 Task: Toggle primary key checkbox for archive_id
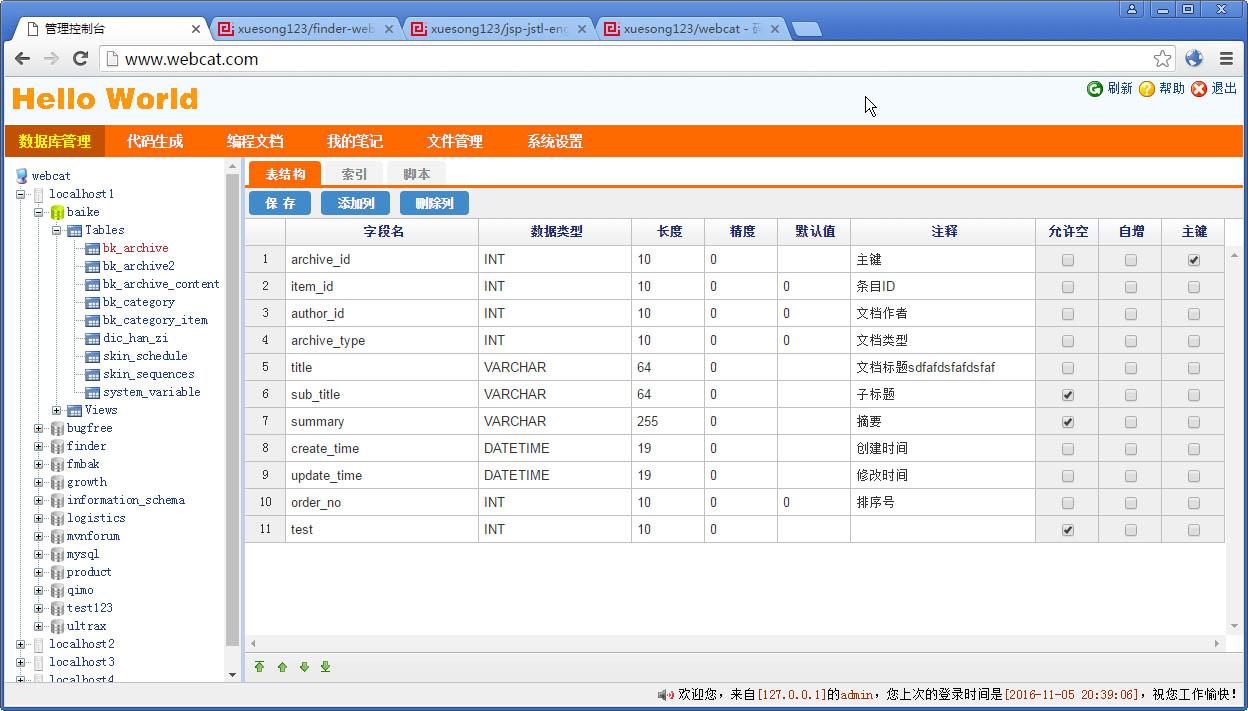coord(1194,260)
